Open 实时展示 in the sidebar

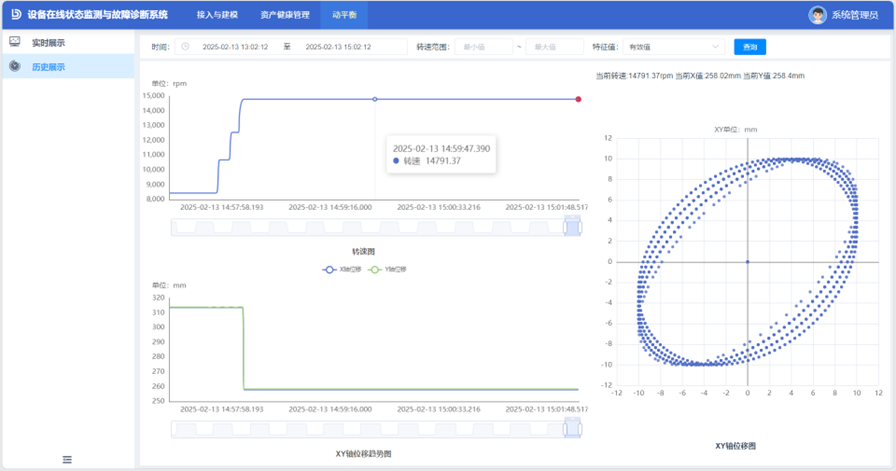click(48, 43)
